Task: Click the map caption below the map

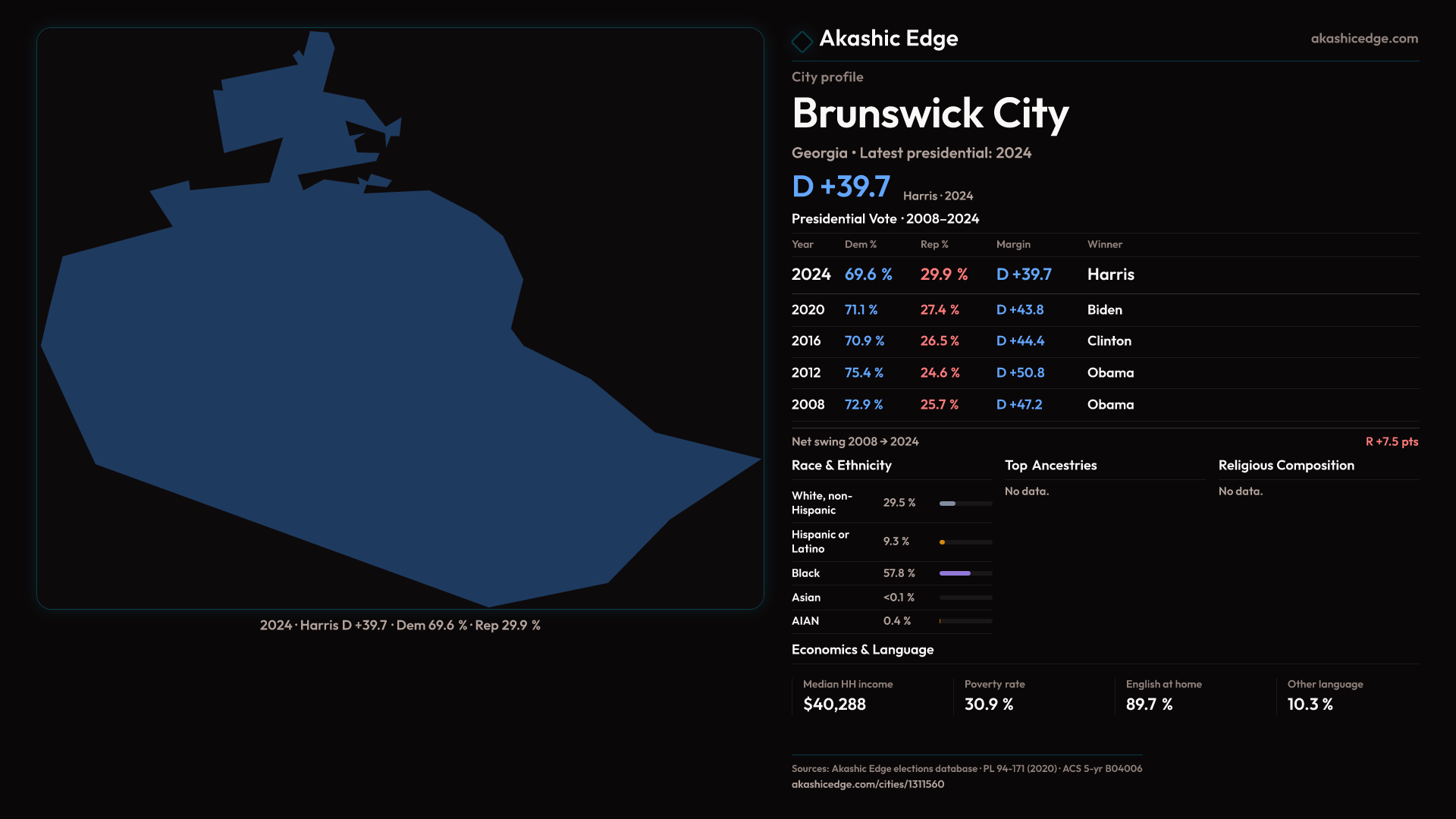Action: click(400, 626)
